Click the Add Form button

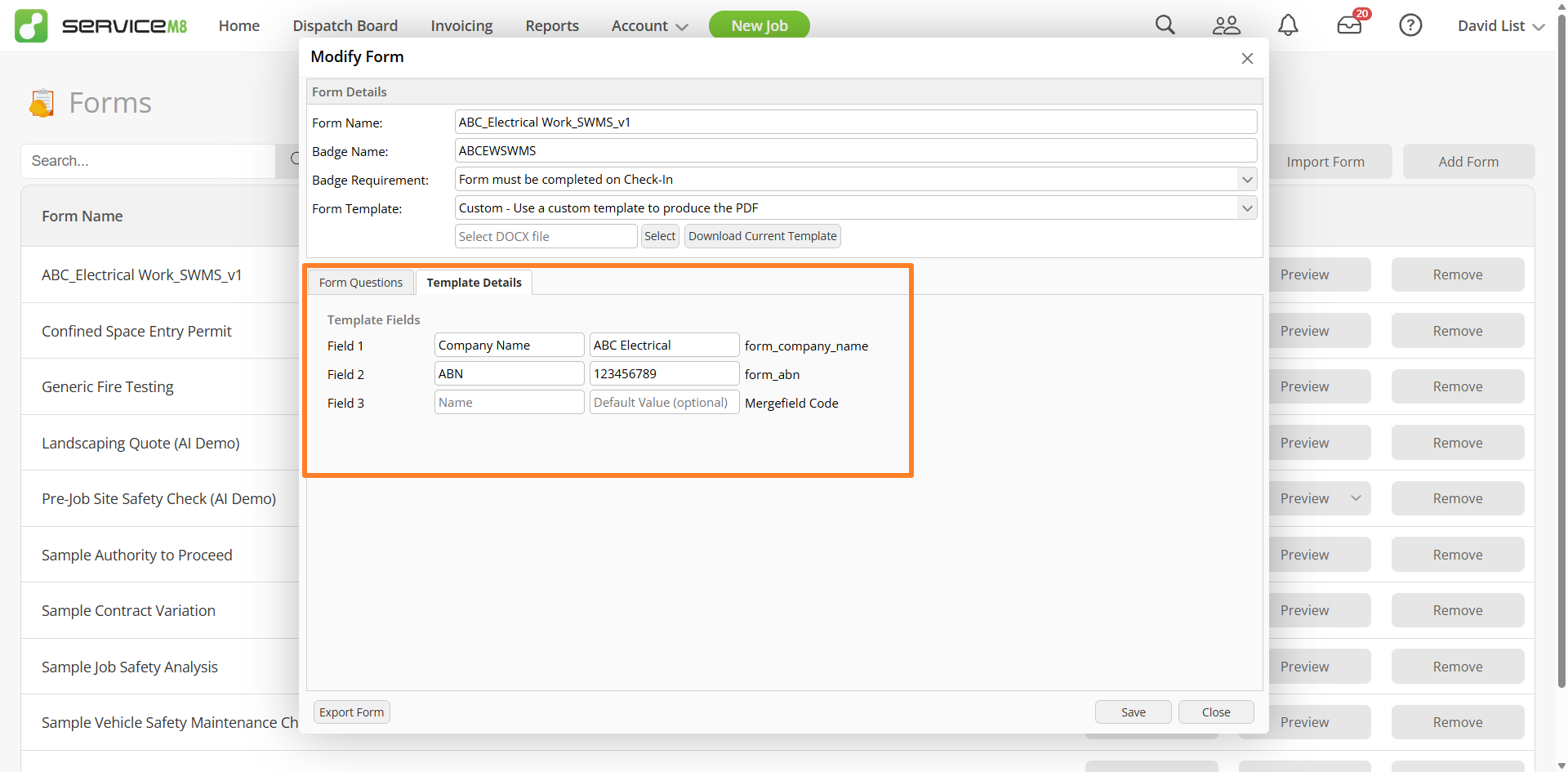tap(1468, 162)
